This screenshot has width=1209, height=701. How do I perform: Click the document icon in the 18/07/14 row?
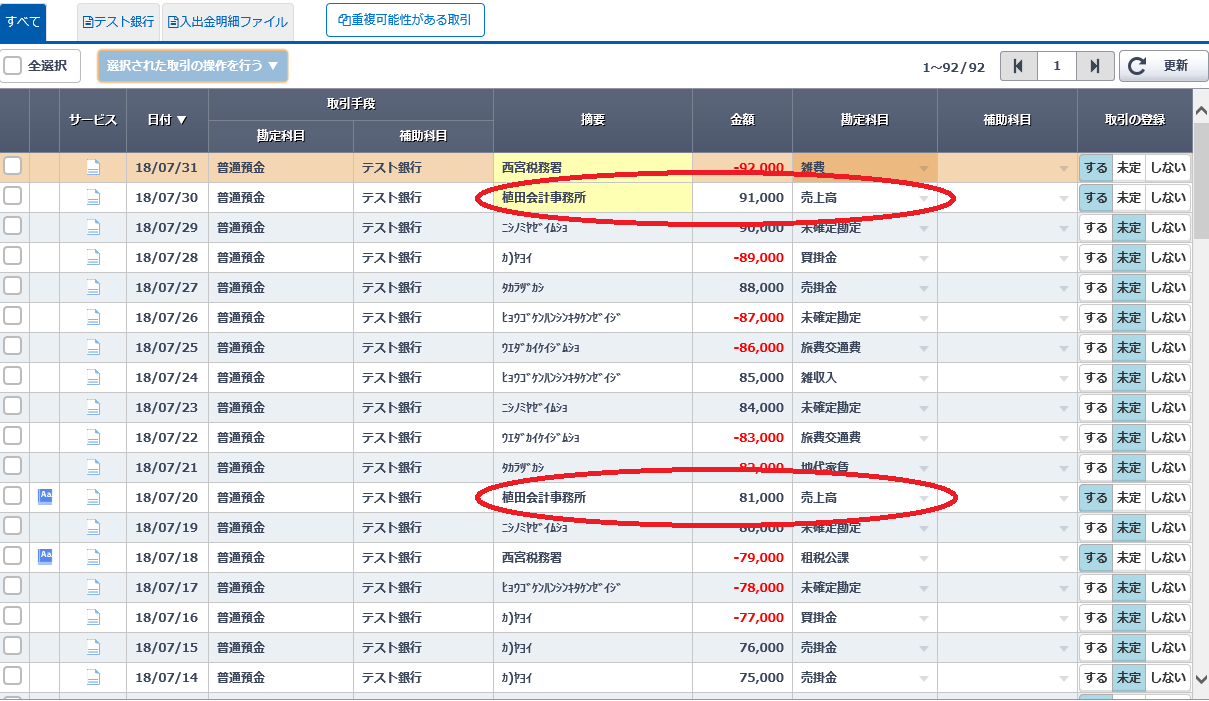pyautogui.click(x=93, y=678)
